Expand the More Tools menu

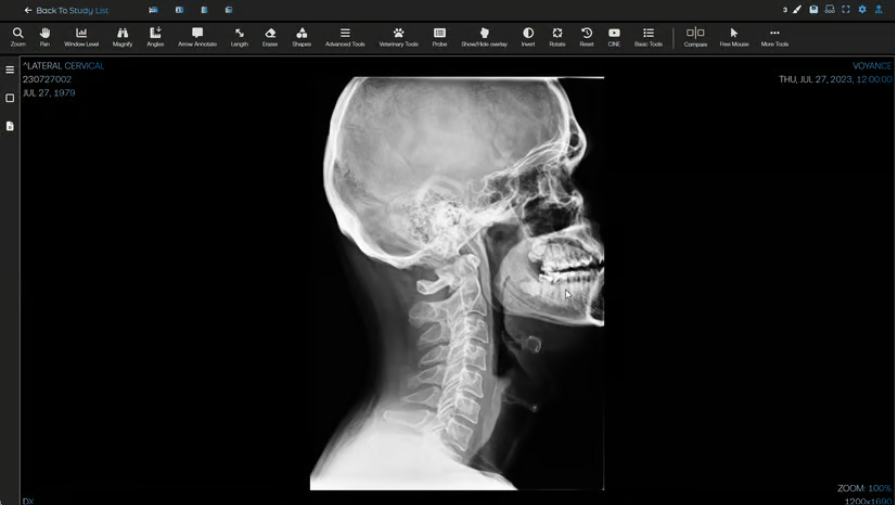point(774,37)
